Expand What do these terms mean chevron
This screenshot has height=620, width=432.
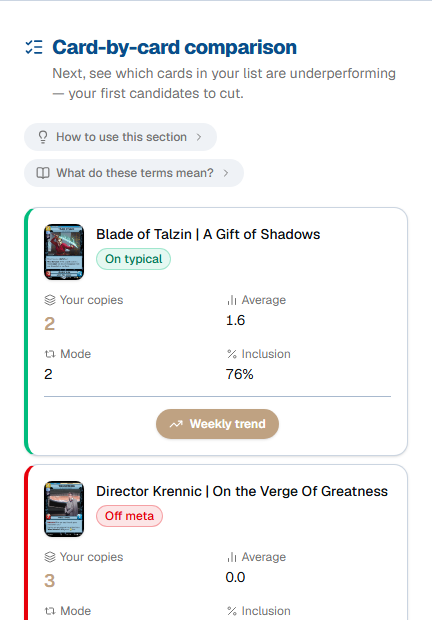(226, 173)
